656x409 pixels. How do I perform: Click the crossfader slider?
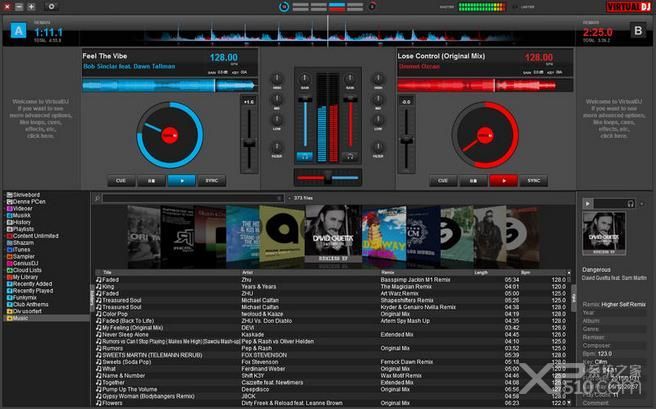(x=328, y=178)
